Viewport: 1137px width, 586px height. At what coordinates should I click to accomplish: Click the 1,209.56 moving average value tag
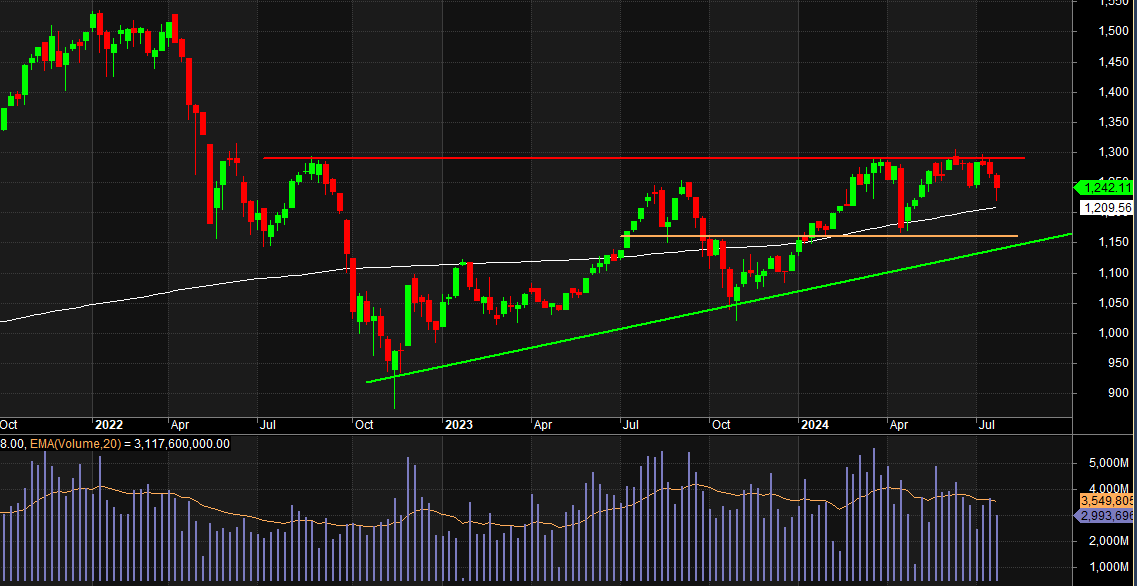click(x=1107, y=208)
